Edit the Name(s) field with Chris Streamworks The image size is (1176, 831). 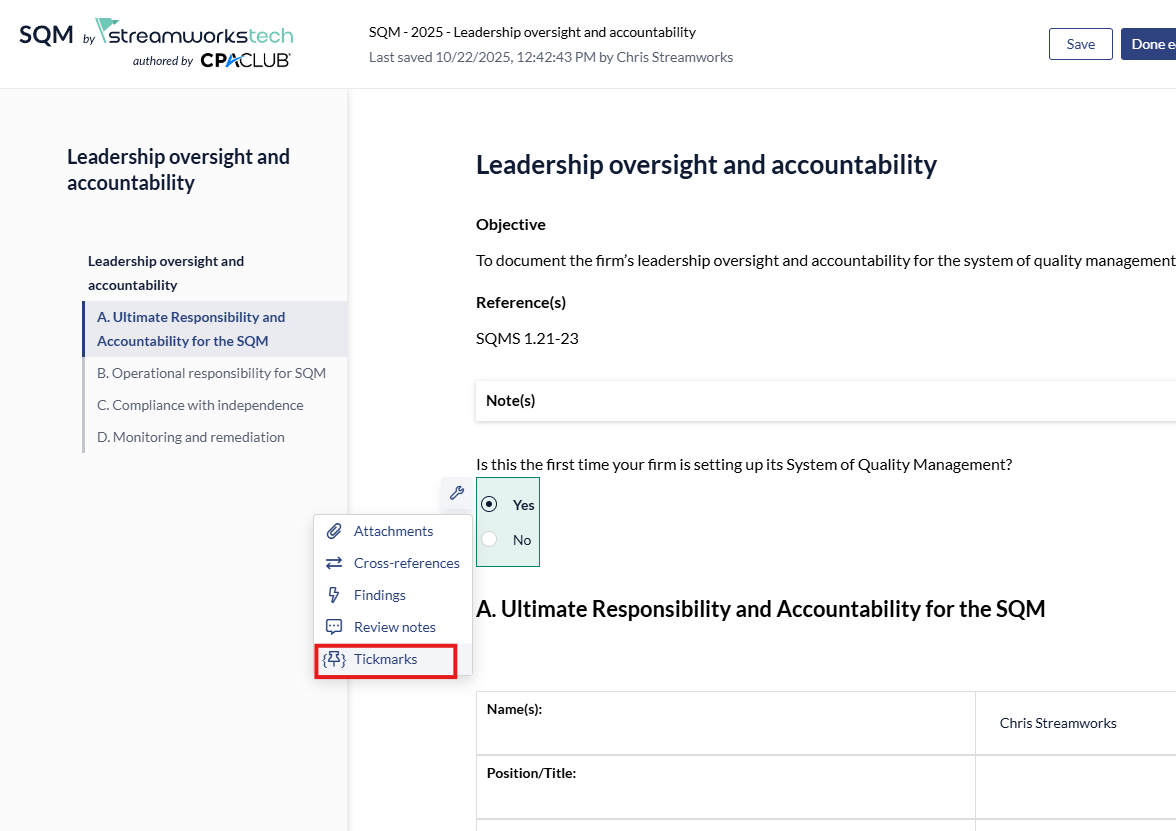click(1058, 723)
